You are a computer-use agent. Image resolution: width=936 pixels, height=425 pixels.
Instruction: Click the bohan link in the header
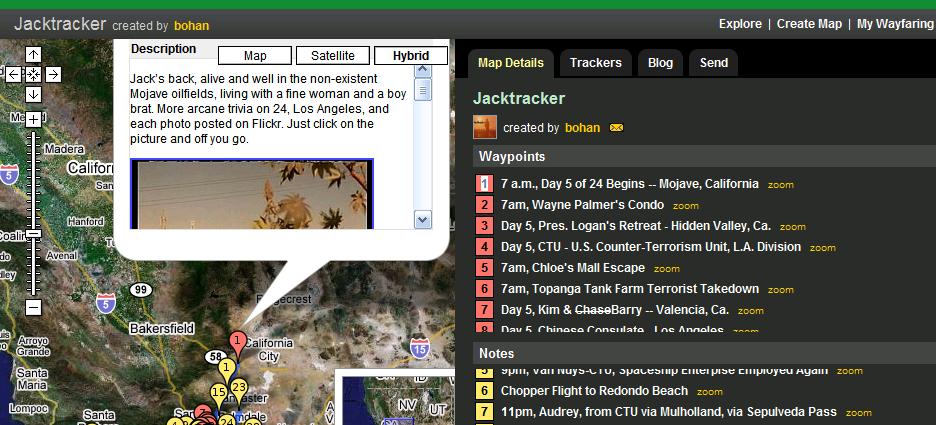[x=192, y=26]
